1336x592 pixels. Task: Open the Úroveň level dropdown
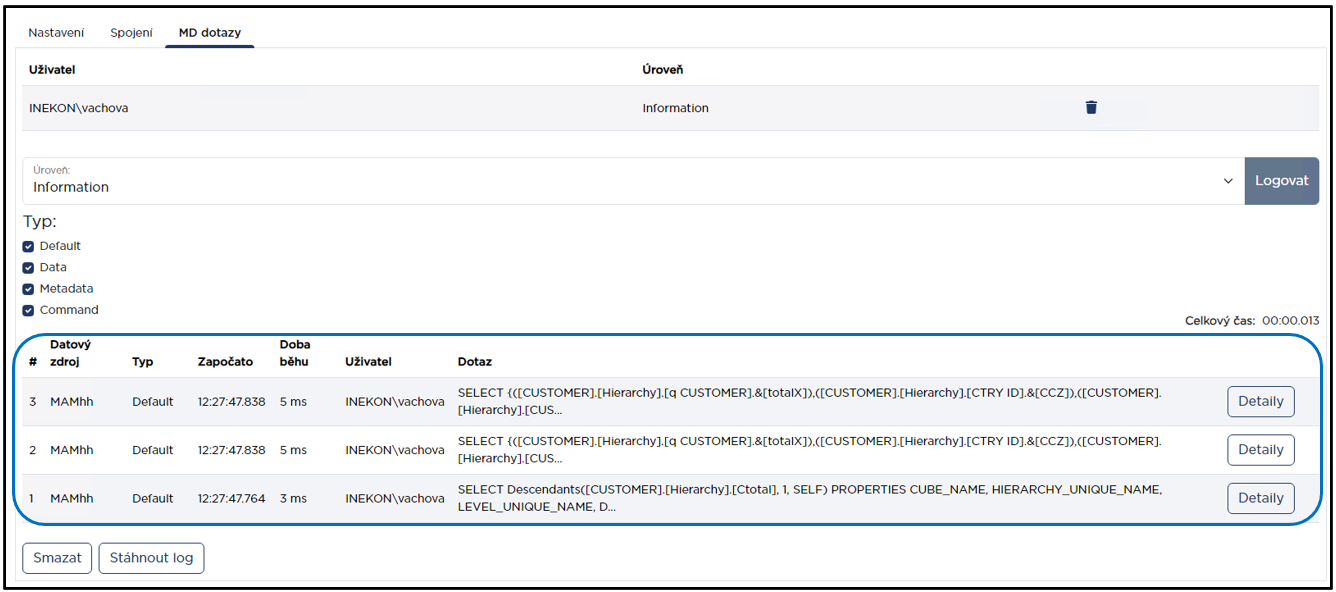pyautogui.click(x=633, y=181)
